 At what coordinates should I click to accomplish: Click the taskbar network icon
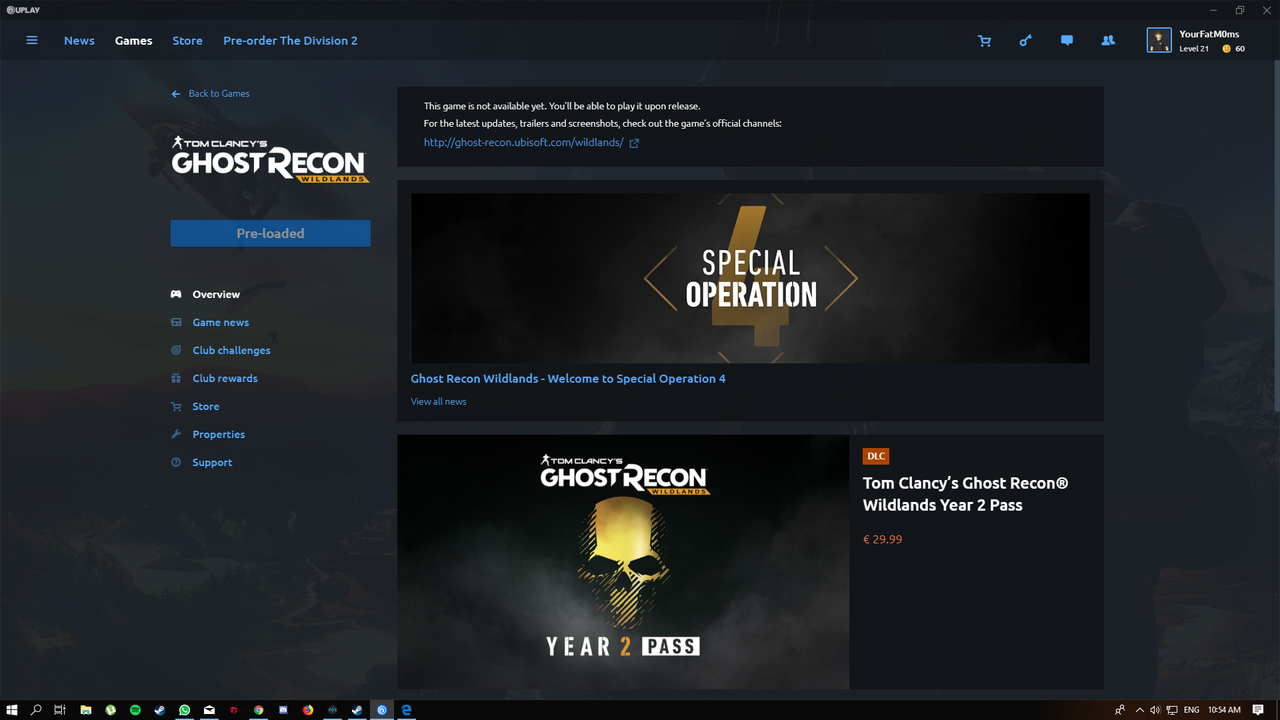click(1172, 710)
